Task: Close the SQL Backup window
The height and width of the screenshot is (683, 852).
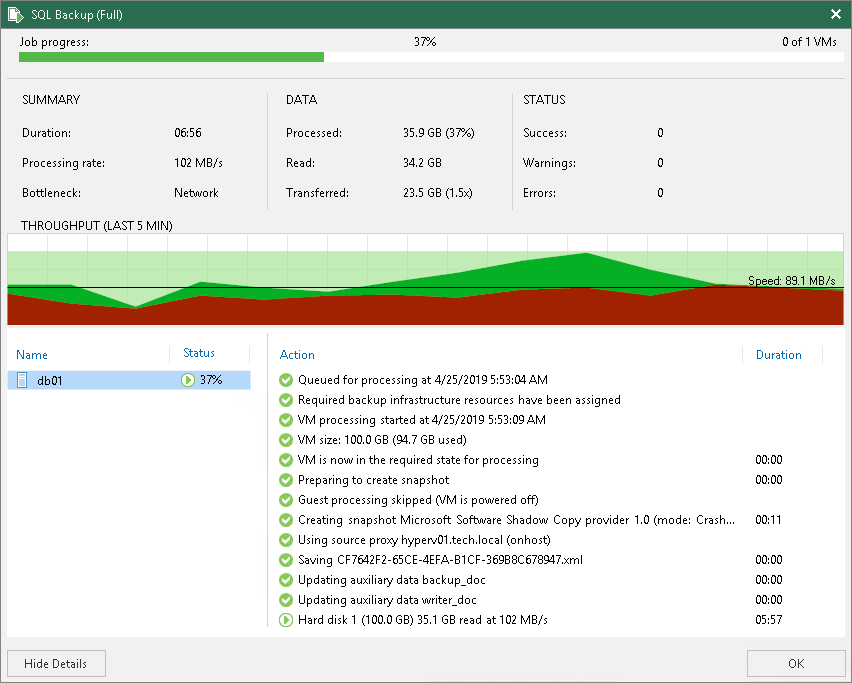Action: click(836, 14)
